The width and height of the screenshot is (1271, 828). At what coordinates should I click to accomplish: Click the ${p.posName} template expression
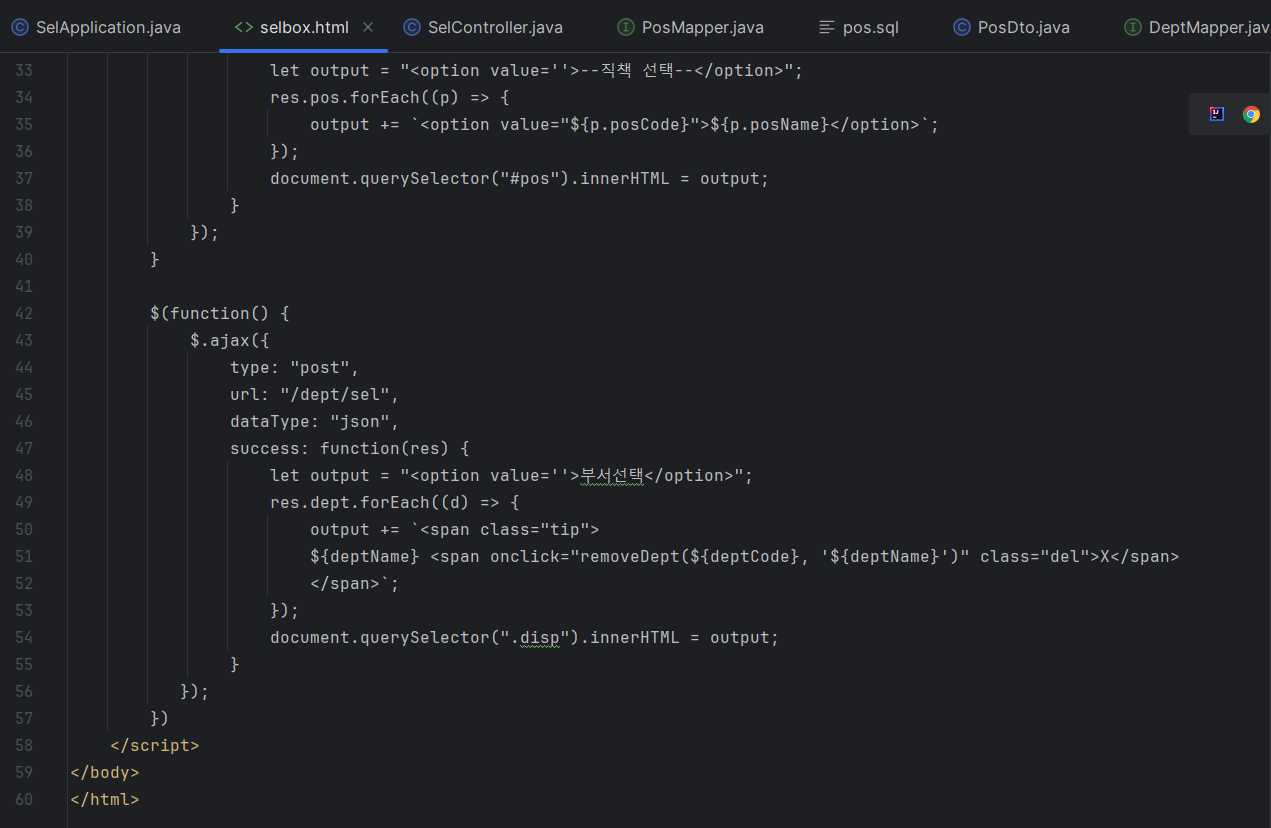pos(770,124)
